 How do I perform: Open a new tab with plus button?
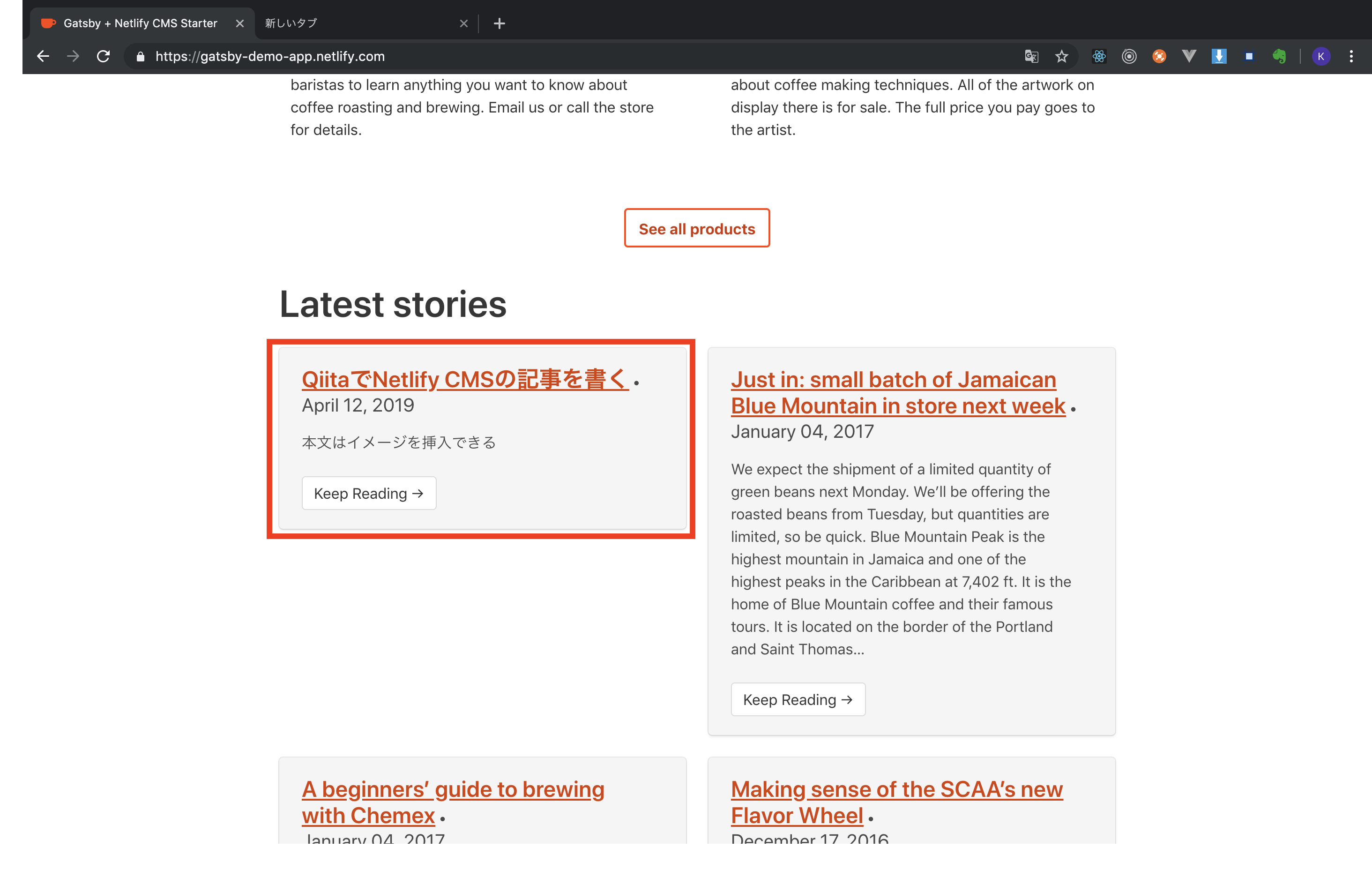[x=499, y=23]
